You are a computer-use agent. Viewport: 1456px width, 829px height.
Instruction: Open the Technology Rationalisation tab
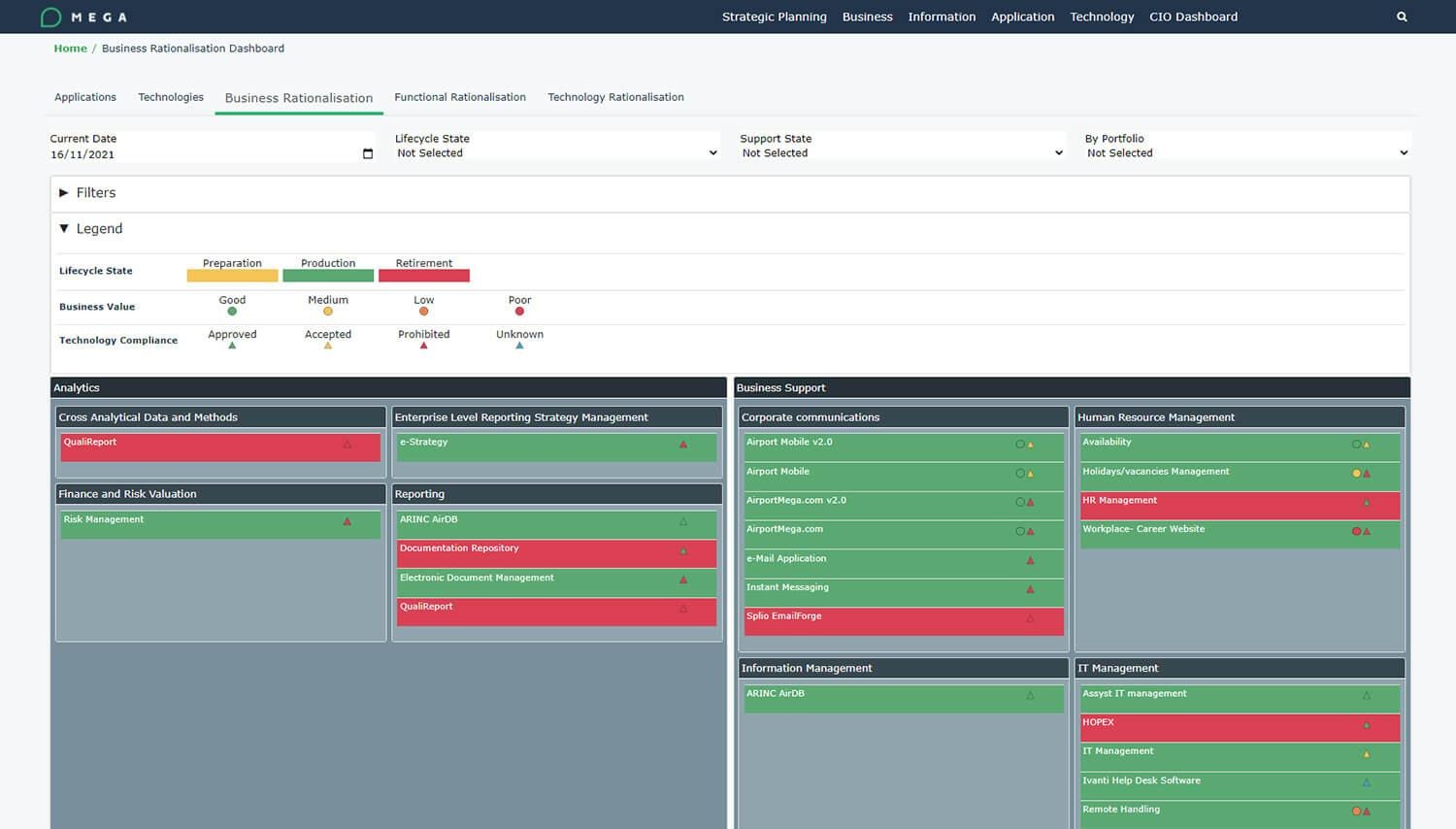[x=615, y=97]
